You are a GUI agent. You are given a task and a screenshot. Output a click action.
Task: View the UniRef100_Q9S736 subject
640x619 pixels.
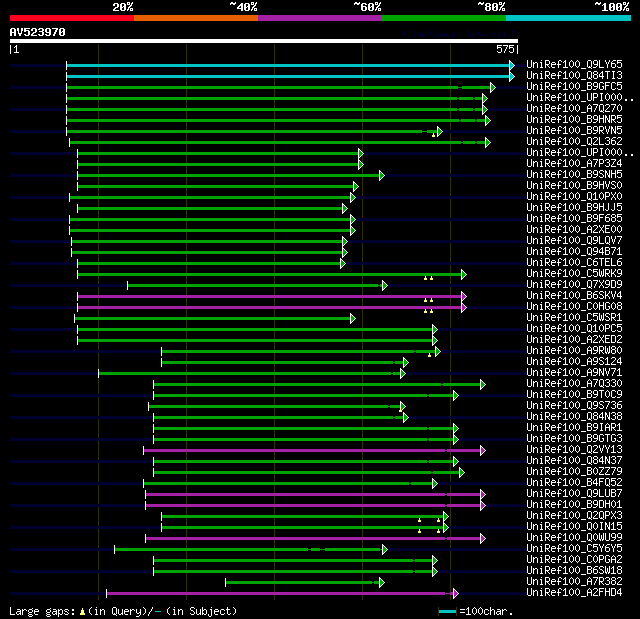[574, 406]
